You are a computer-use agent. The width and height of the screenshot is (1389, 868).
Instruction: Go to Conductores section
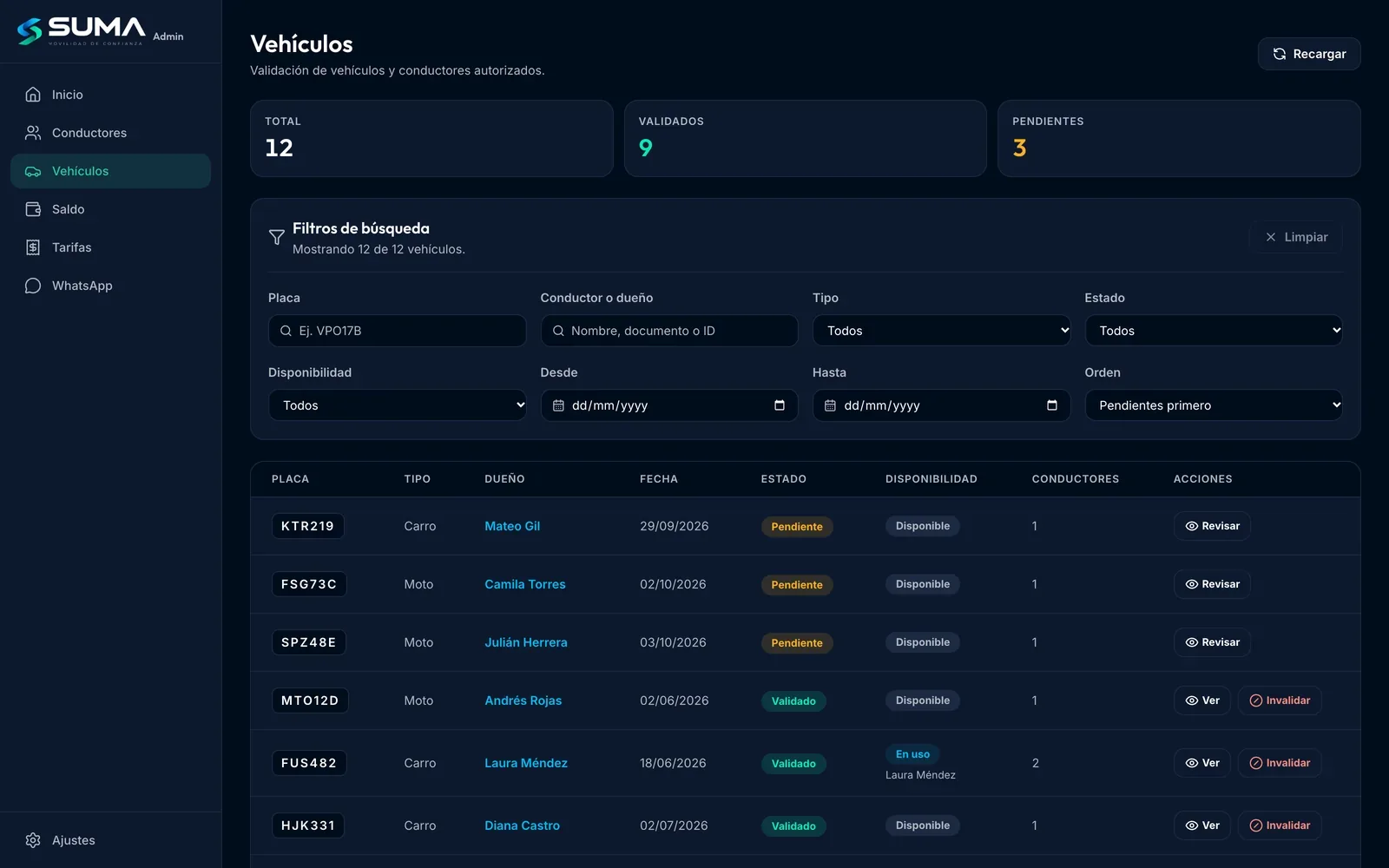(110, 133)
